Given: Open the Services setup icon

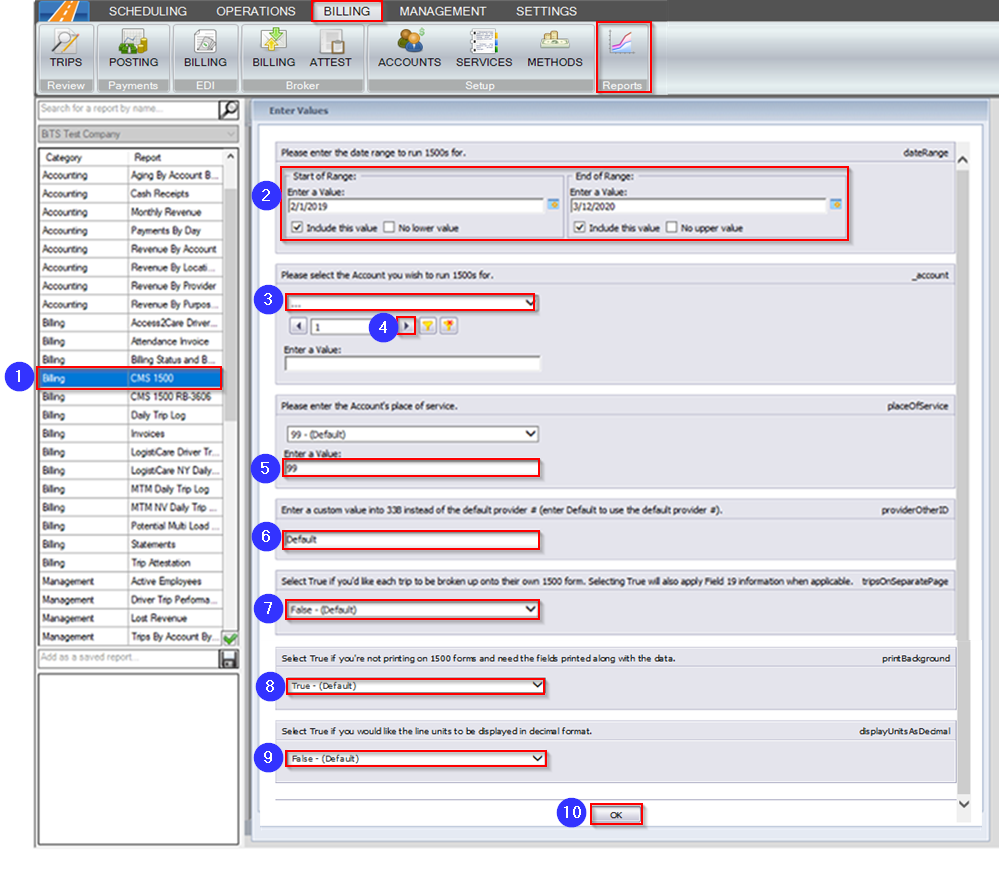Looking at the screenshot, I should (x=484, y=49).
